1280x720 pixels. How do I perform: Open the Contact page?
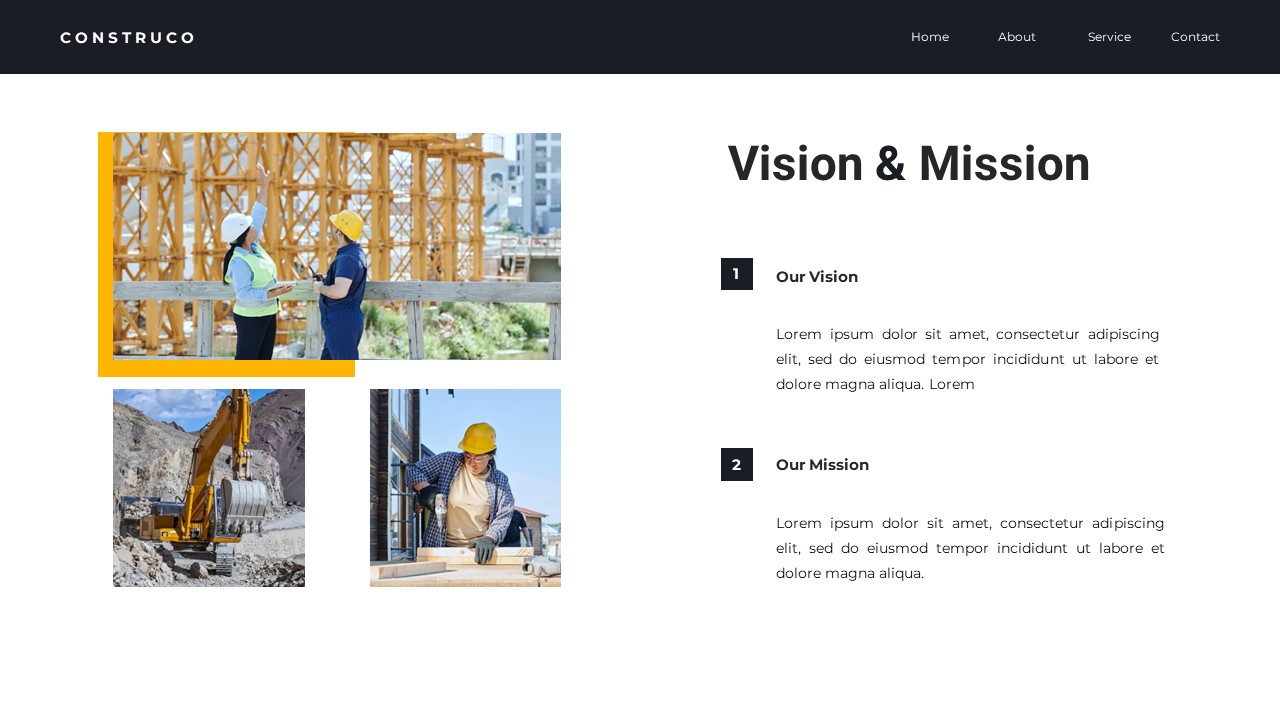(x=1195, y=36)
